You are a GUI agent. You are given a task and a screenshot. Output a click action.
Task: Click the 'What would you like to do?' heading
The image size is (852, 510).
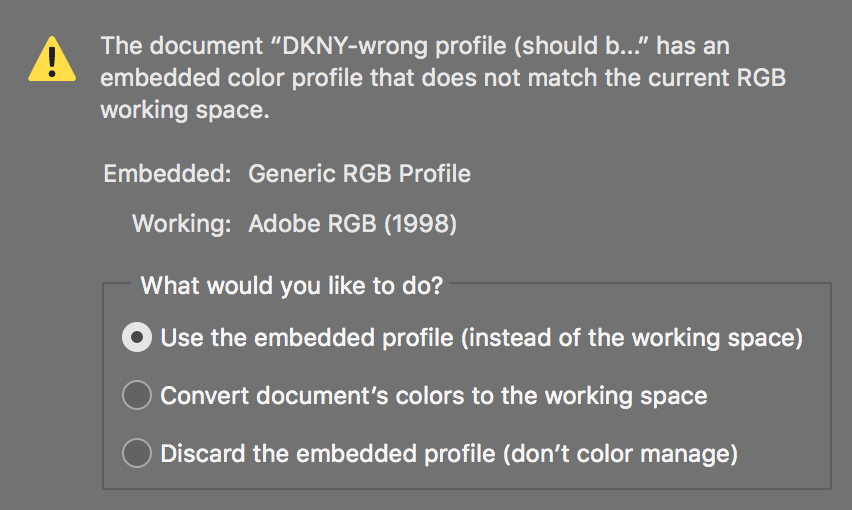pos(292,286)
